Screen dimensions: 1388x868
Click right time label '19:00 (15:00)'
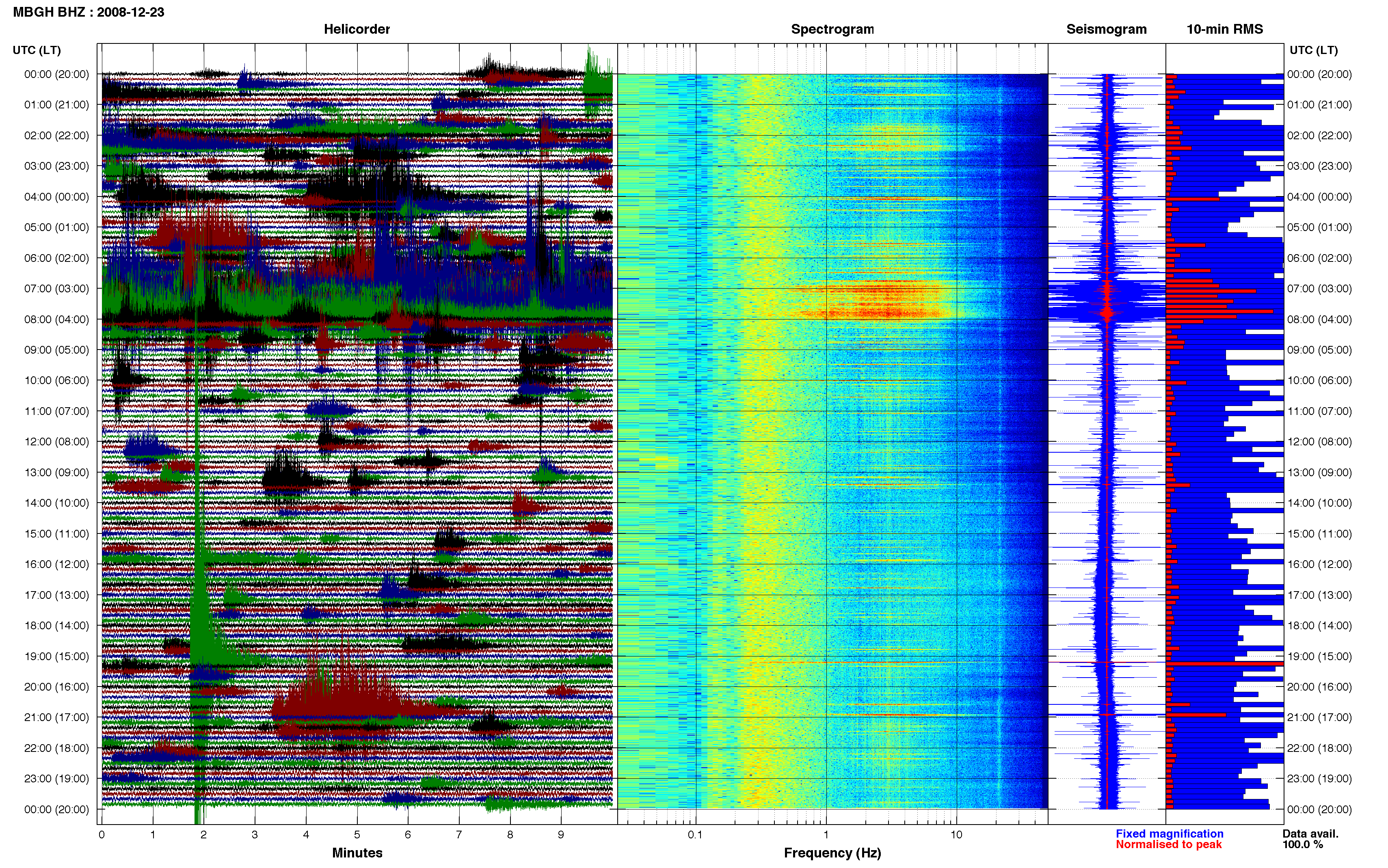[x=1319, y=656]
